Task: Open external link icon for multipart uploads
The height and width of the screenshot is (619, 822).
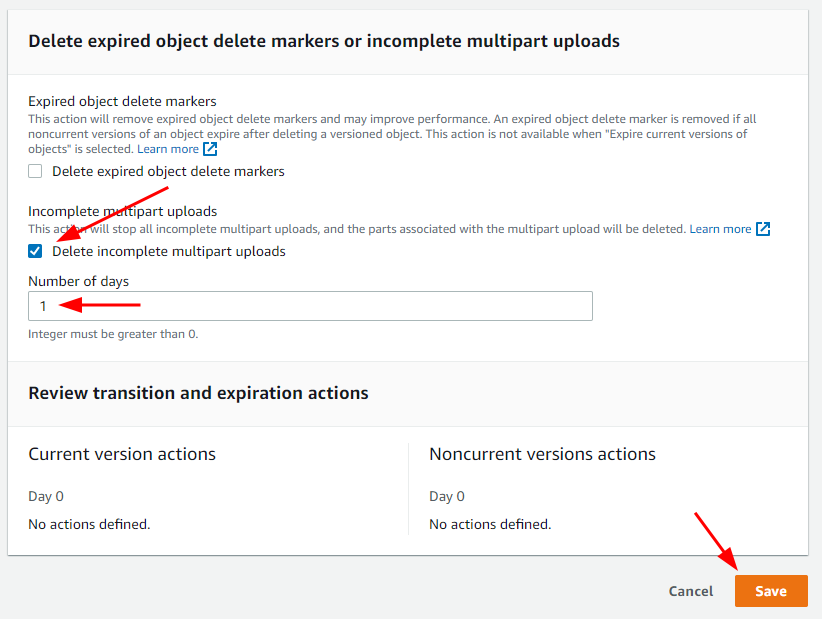Action: point(763,229)
